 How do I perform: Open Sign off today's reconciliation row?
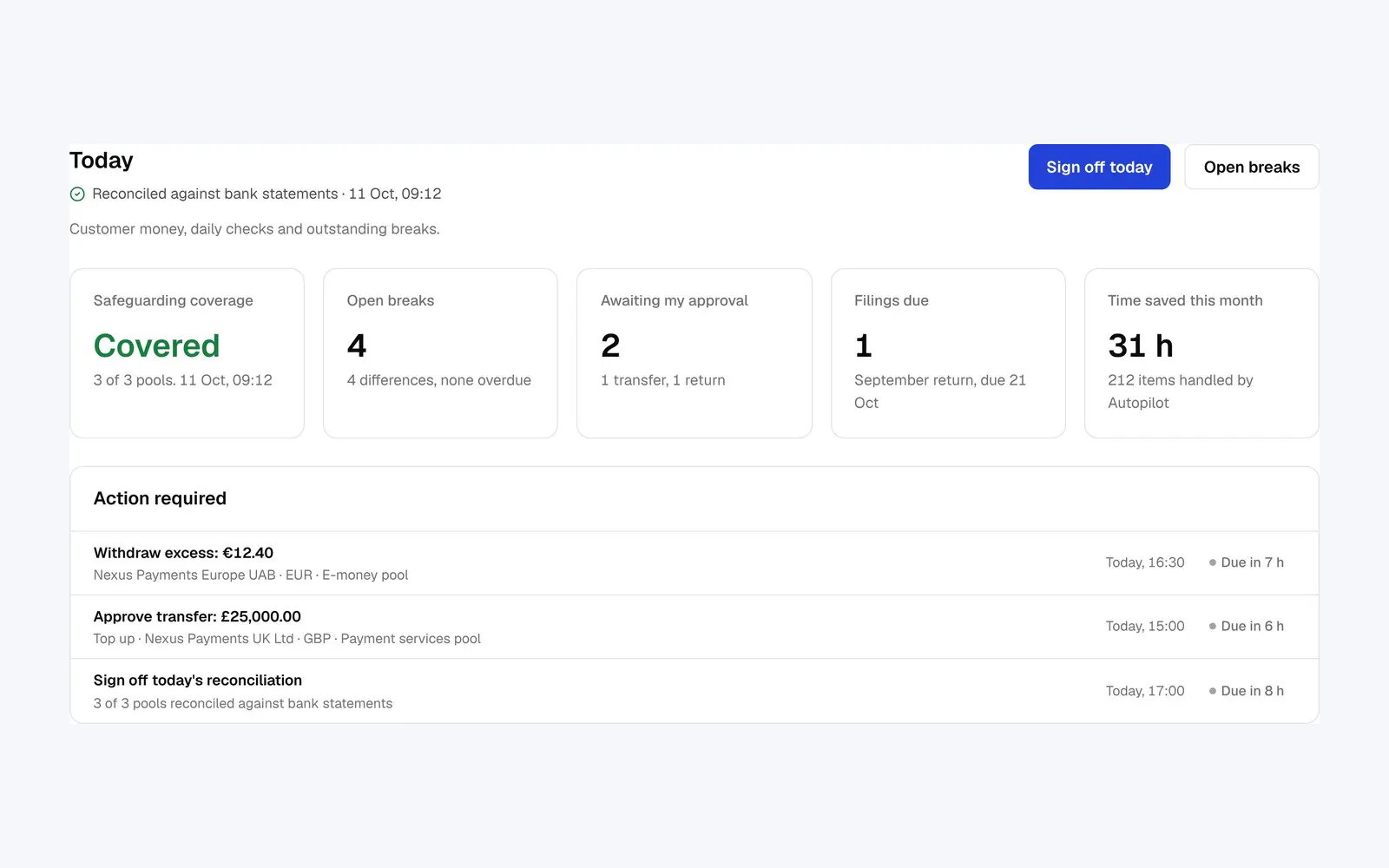[x=694, y=691]
